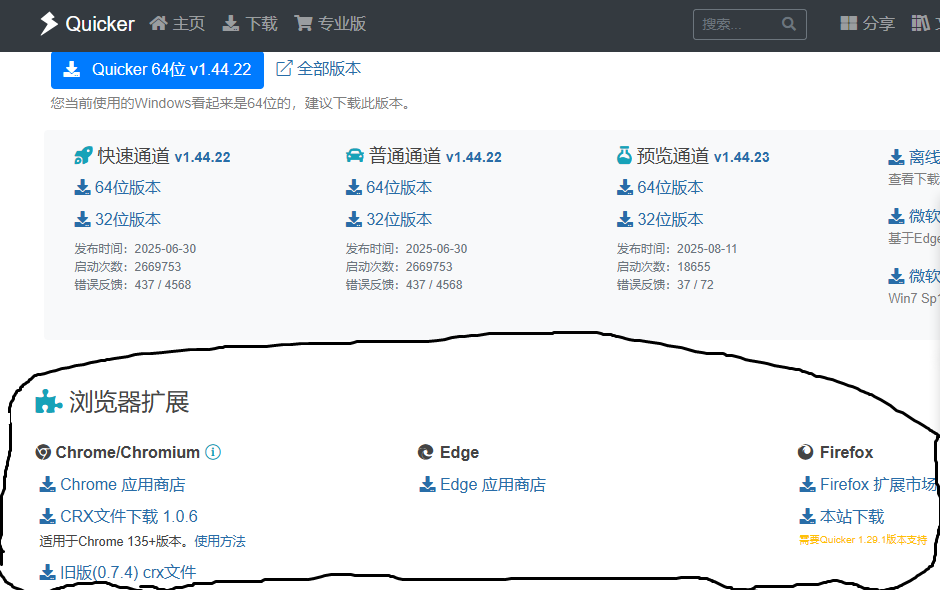This screenshot has height=590, width=940.
Task: Open the 分享 menu in navbar
Action: pyautogui.click(x=867, y=23)
